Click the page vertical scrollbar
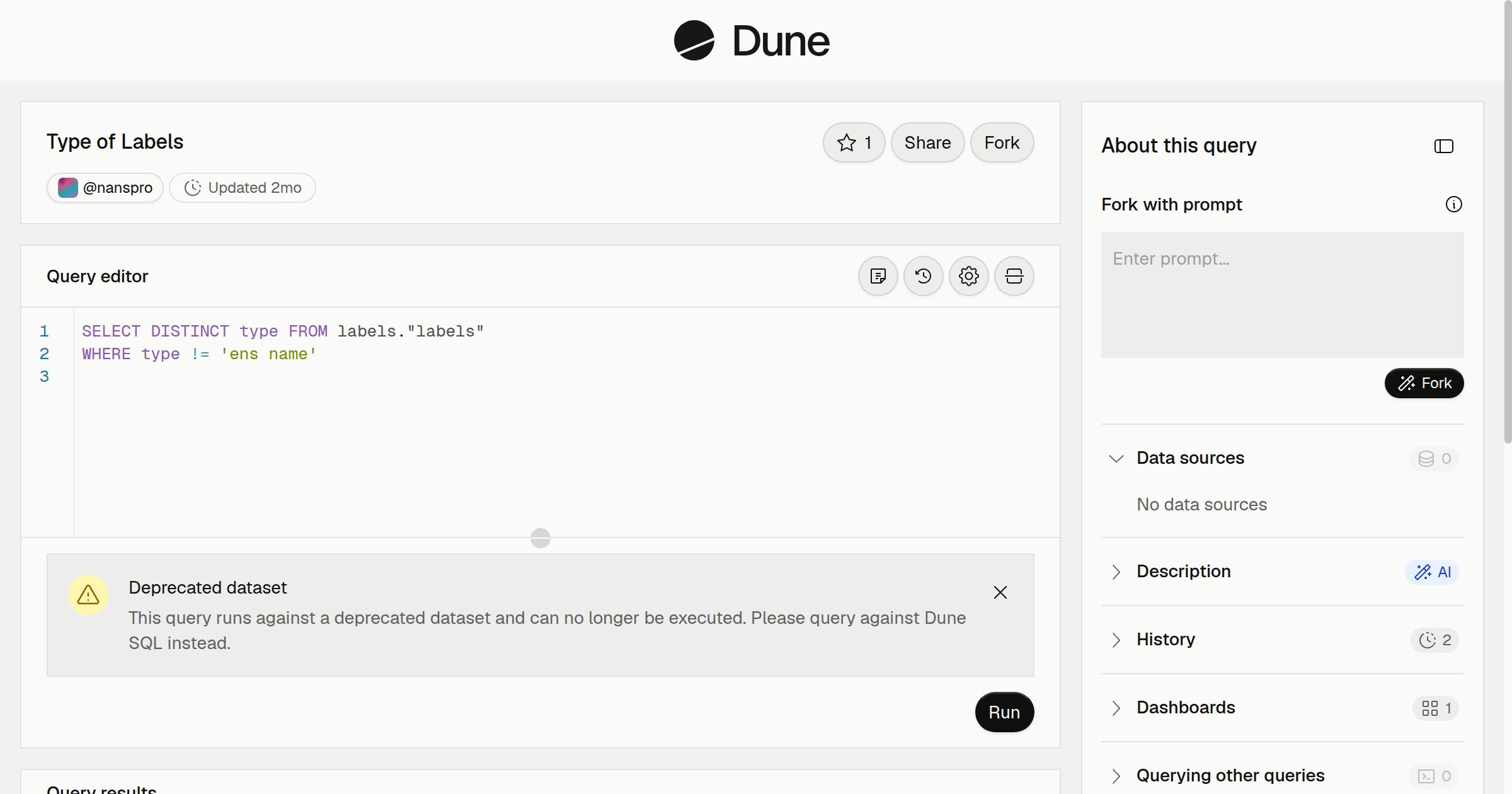Viewport: 1512px width, 794px height. click(x=1507, y=222)
